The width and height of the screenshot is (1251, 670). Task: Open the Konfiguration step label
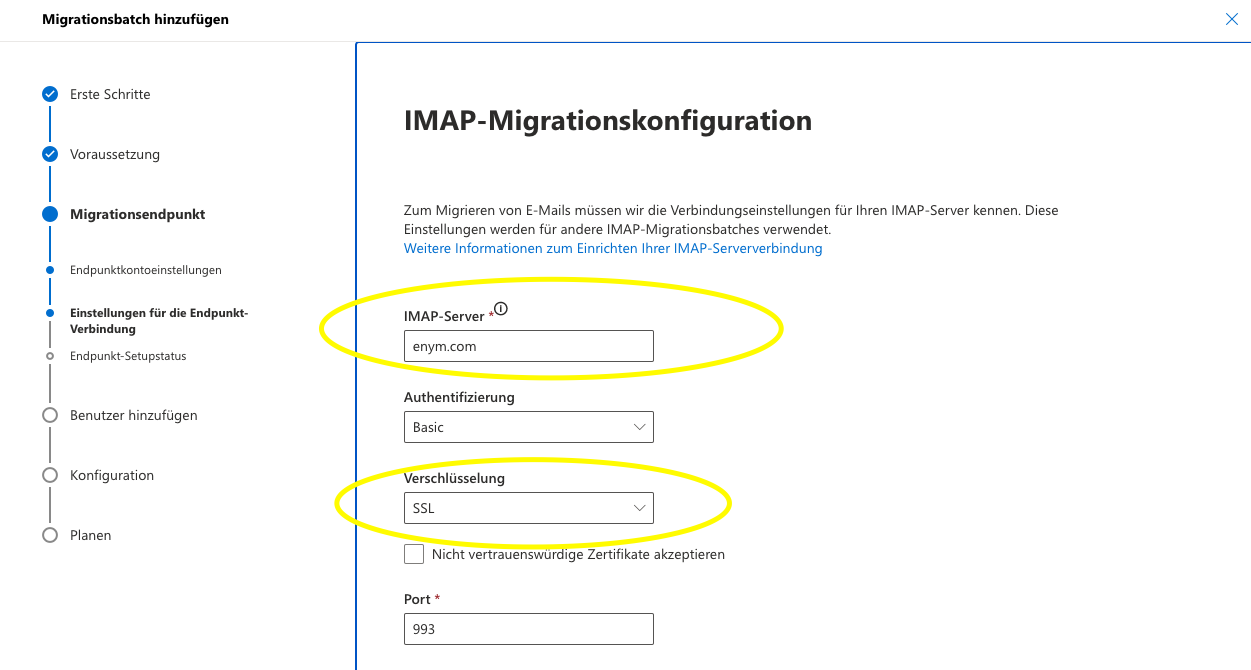tap(112, 475)
